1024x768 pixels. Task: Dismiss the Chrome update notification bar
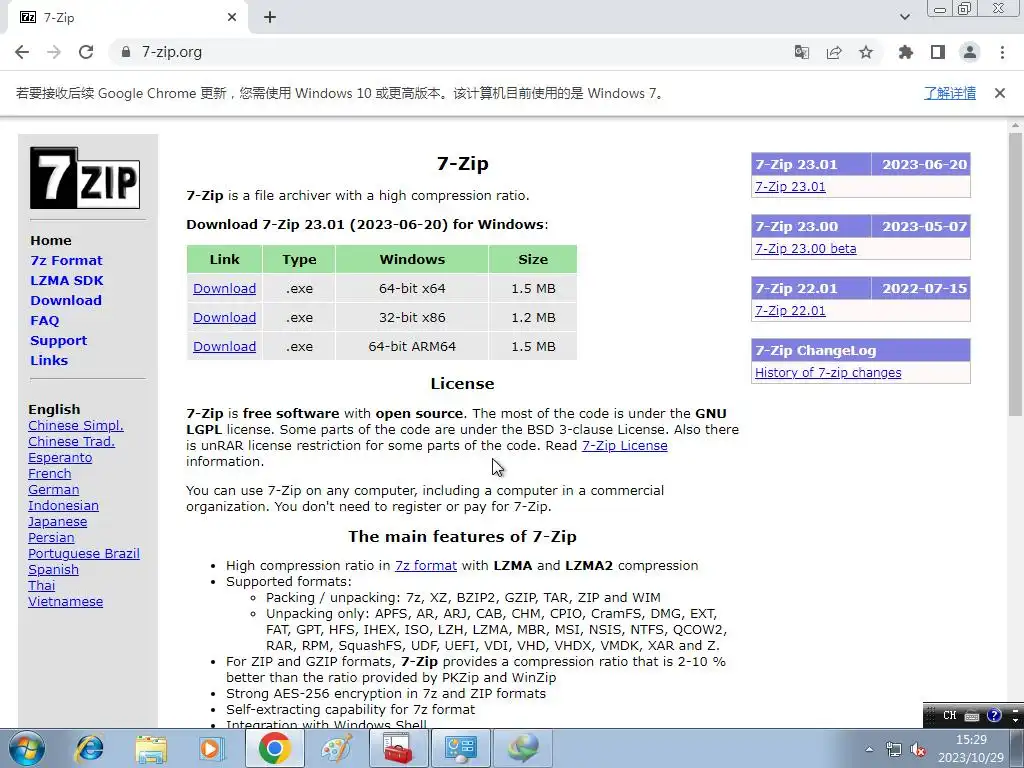tap(1000, 93)
